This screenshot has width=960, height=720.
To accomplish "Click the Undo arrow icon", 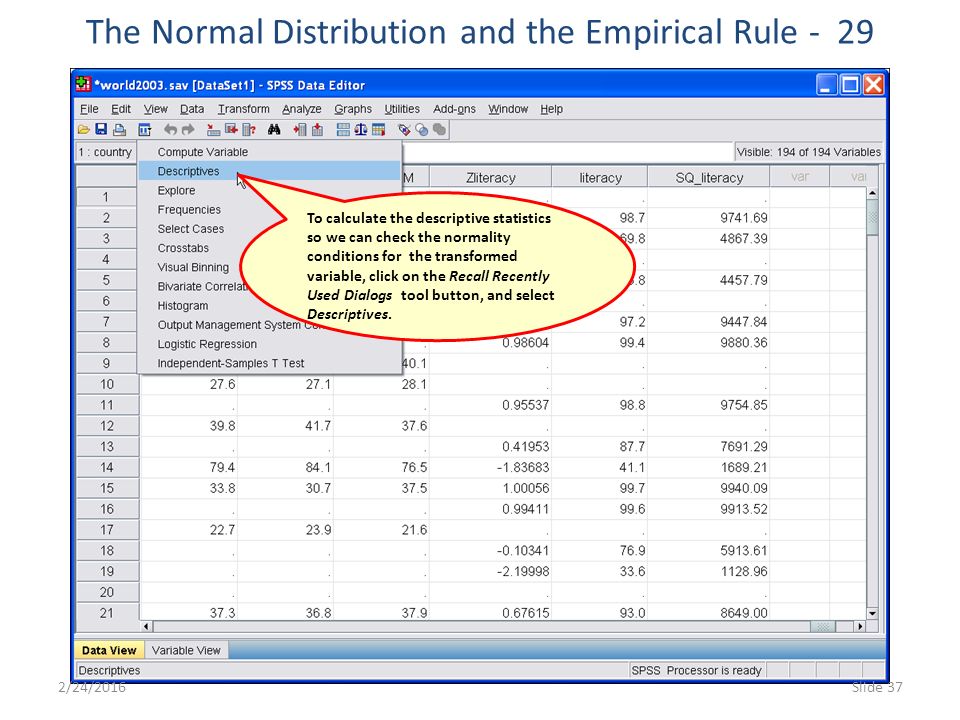I will (170, 130).
